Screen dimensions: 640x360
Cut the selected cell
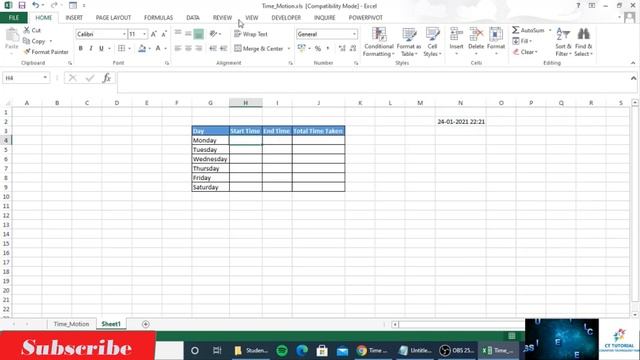point(32,30)
